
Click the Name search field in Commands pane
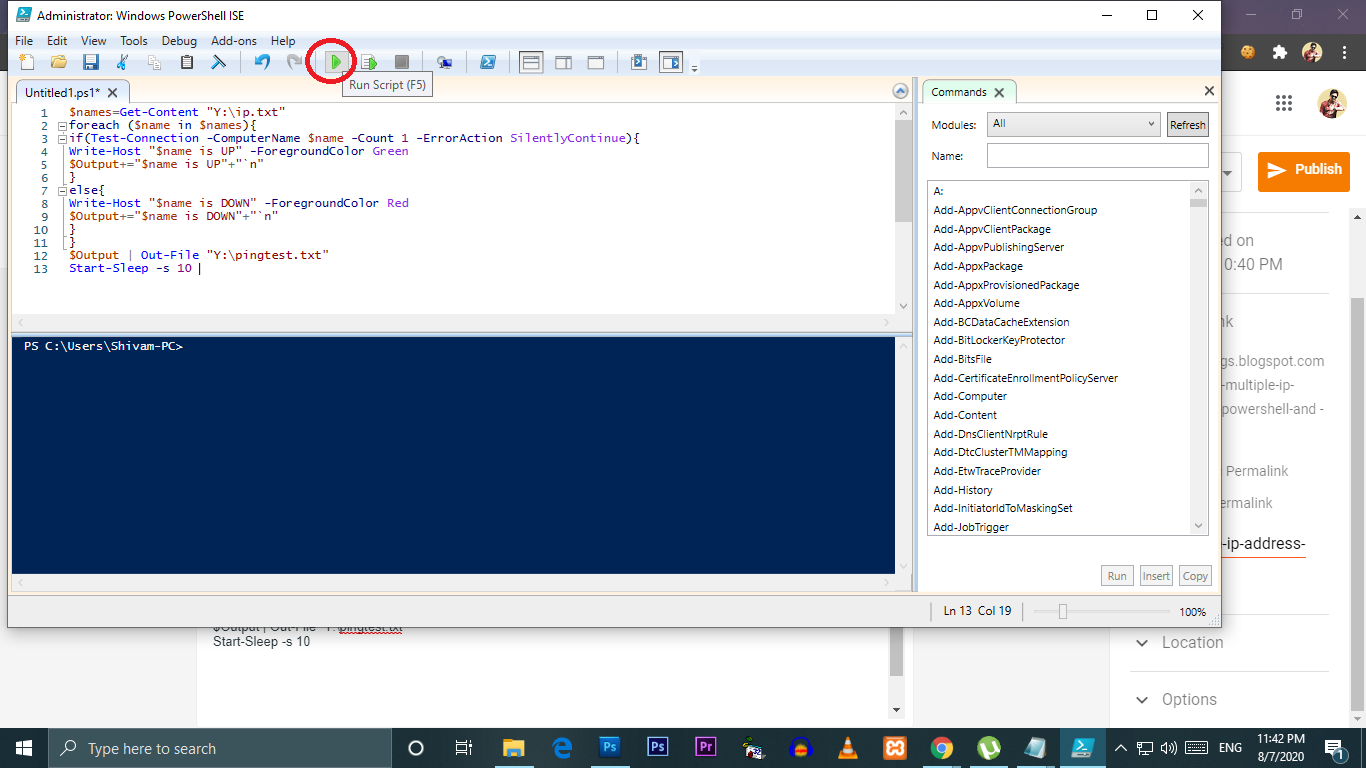(x=1097, y=155)
